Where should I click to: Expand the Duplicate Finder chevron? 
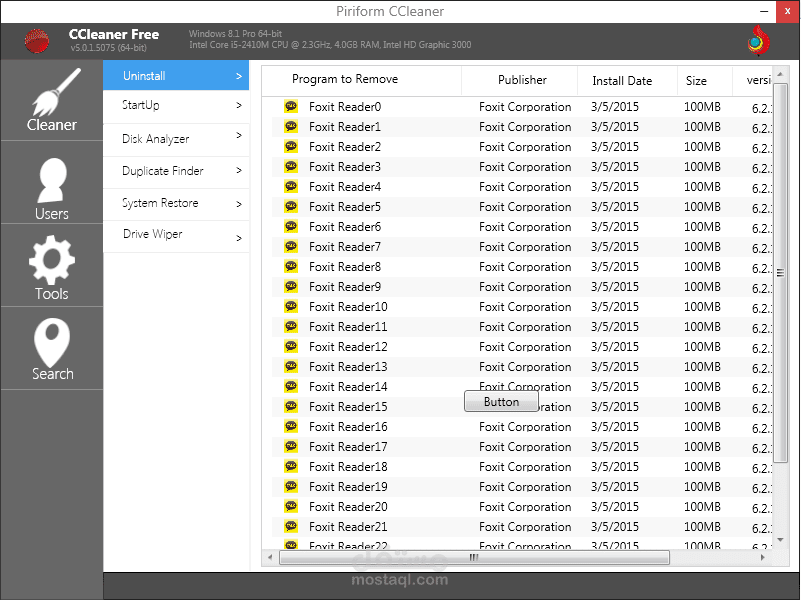pyautogui.click(x=240, y=171)
